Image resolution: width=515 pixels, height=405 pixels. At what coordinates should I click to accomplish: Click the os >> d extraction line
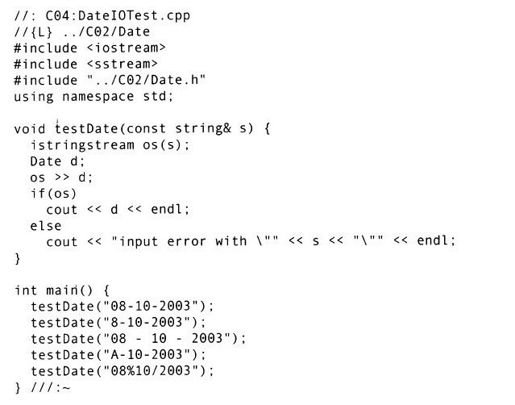tap(61, 177)
